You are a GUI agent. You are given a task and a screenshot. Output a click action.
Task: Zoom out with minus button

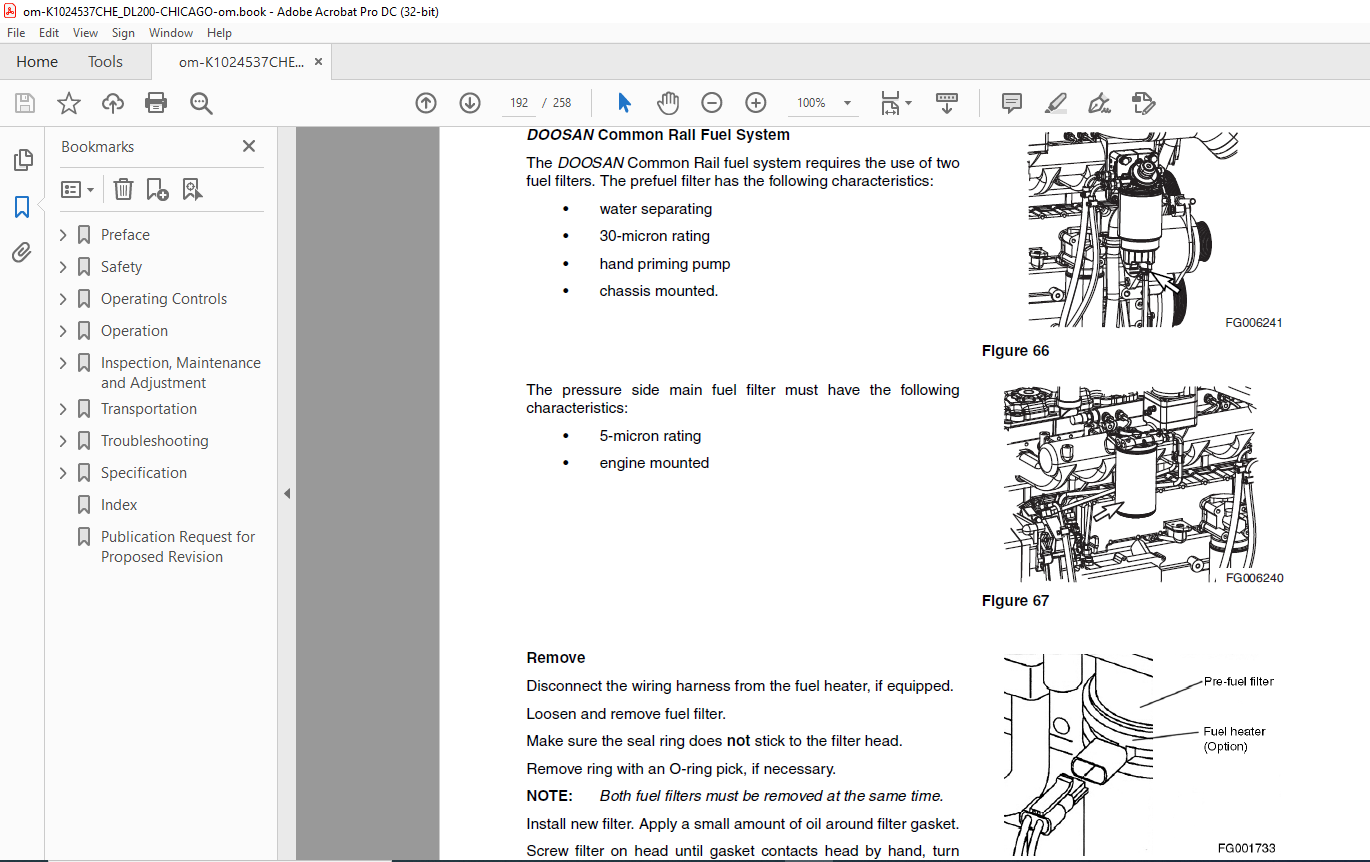[712, 103]
